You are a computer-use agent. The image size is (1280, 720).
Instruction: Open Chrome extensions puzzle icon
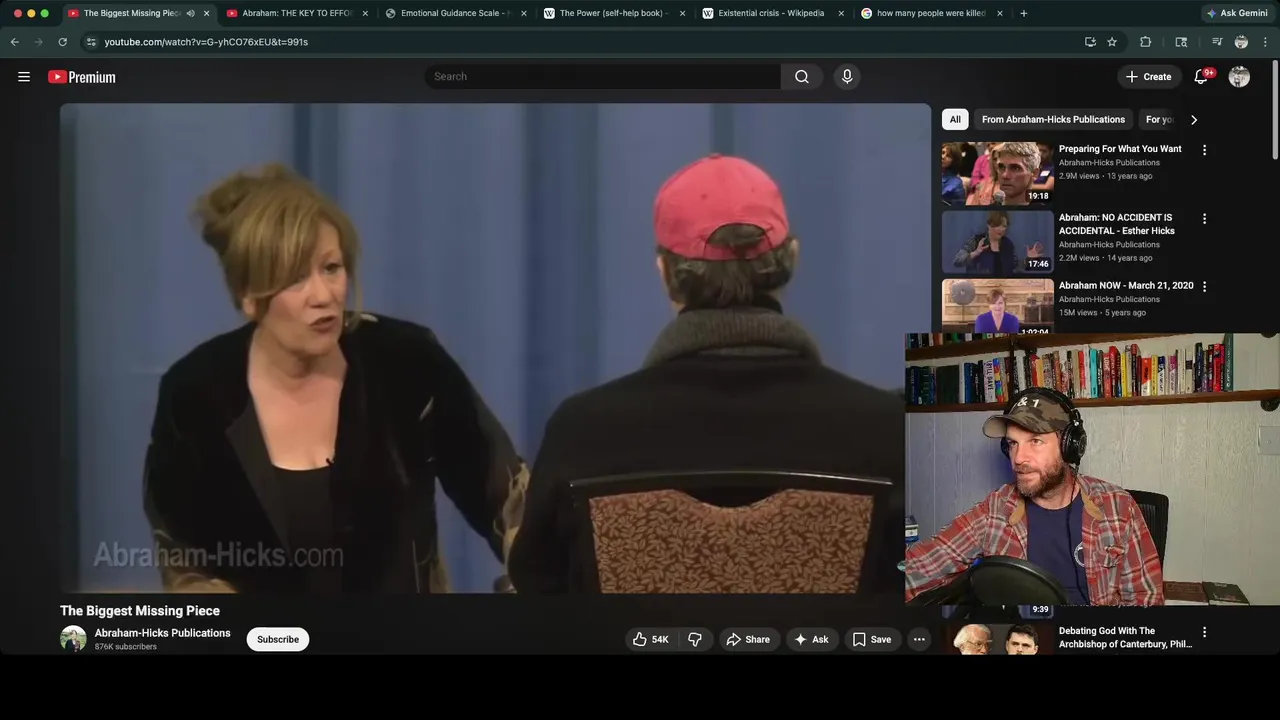click(x=1146, y=42)
